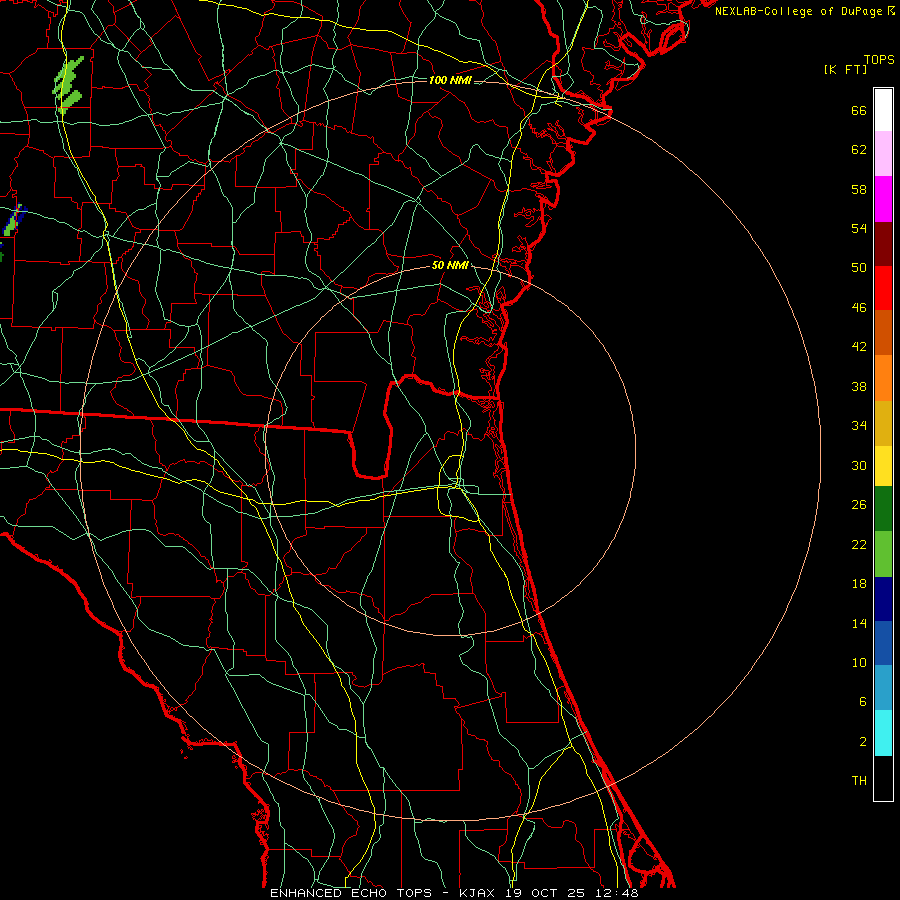Click the small blue echo top cell
This screenshot has width=900, height=900.
tap(13, 221)
